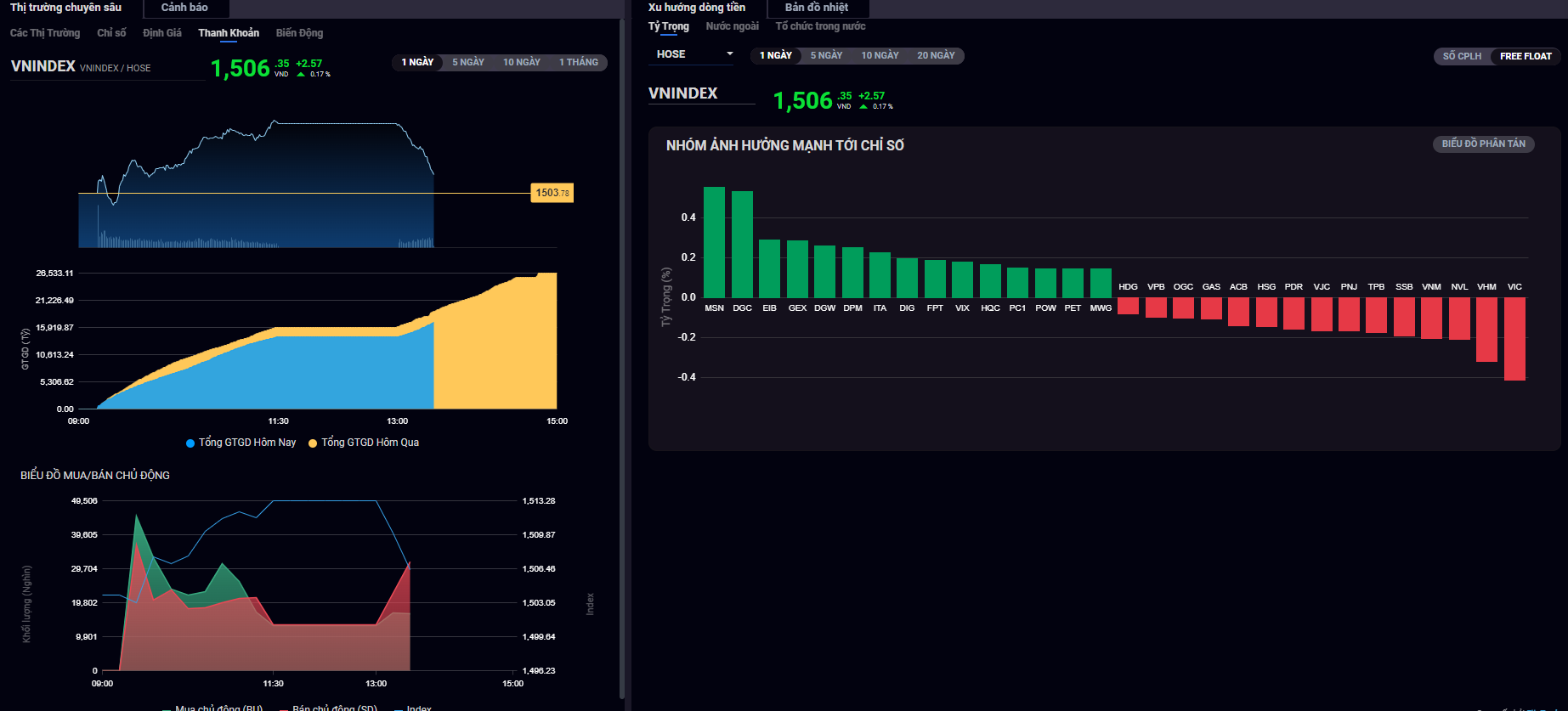Open the Cảnh báo tab
Screen dimensions: 1568x711
point(184,8)
